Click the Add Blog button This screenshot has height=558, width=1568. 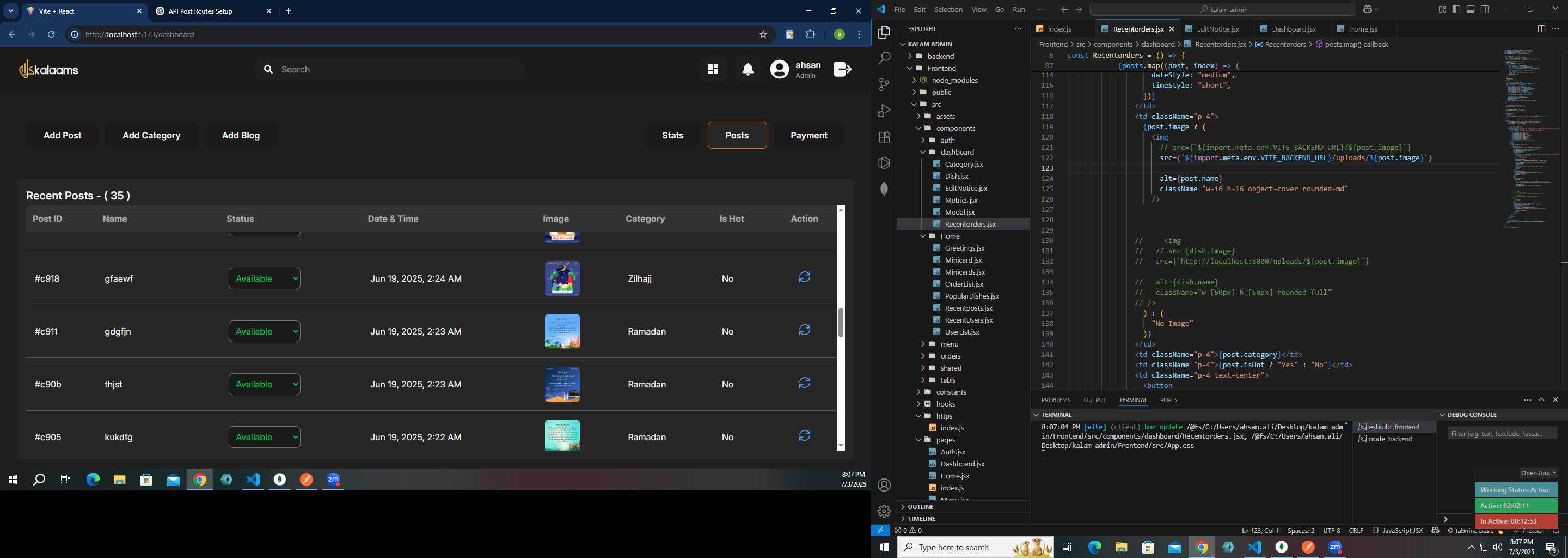(x=241, y=135)
